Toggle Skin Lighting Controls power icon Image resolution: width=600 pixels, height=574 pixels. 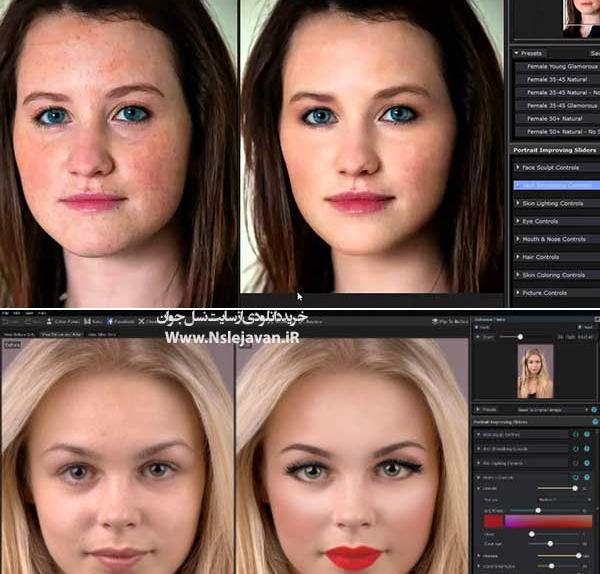tap(587, 463)
